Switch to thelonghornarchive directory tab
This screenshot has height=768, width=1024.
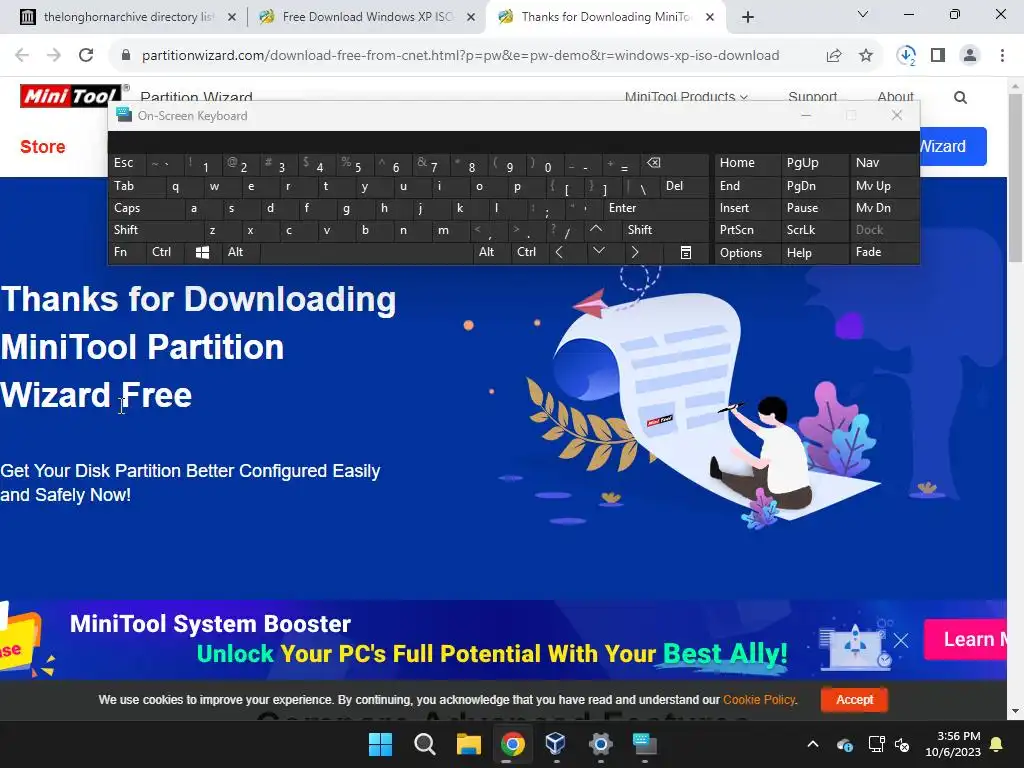(128, 17)
